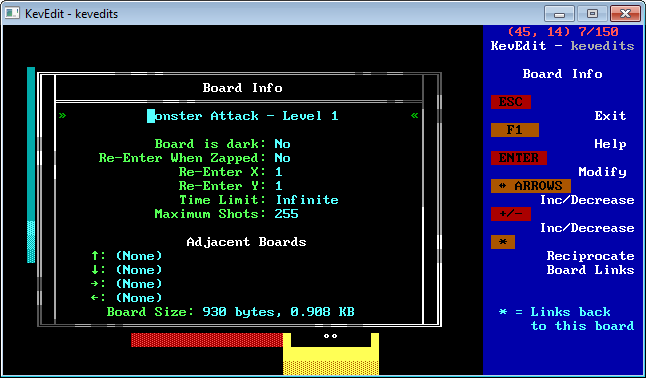Screen dimensions: 646x378
Task: Click the green right chevron beside title
Action: (x=414, y=116)
